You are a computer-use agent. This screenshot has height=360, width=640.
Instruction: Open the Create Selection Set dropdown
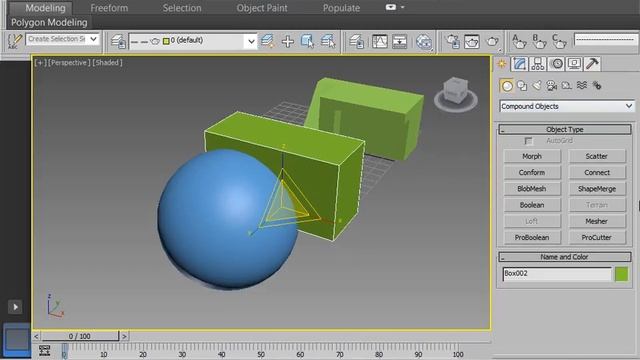(x=93, y=39)
